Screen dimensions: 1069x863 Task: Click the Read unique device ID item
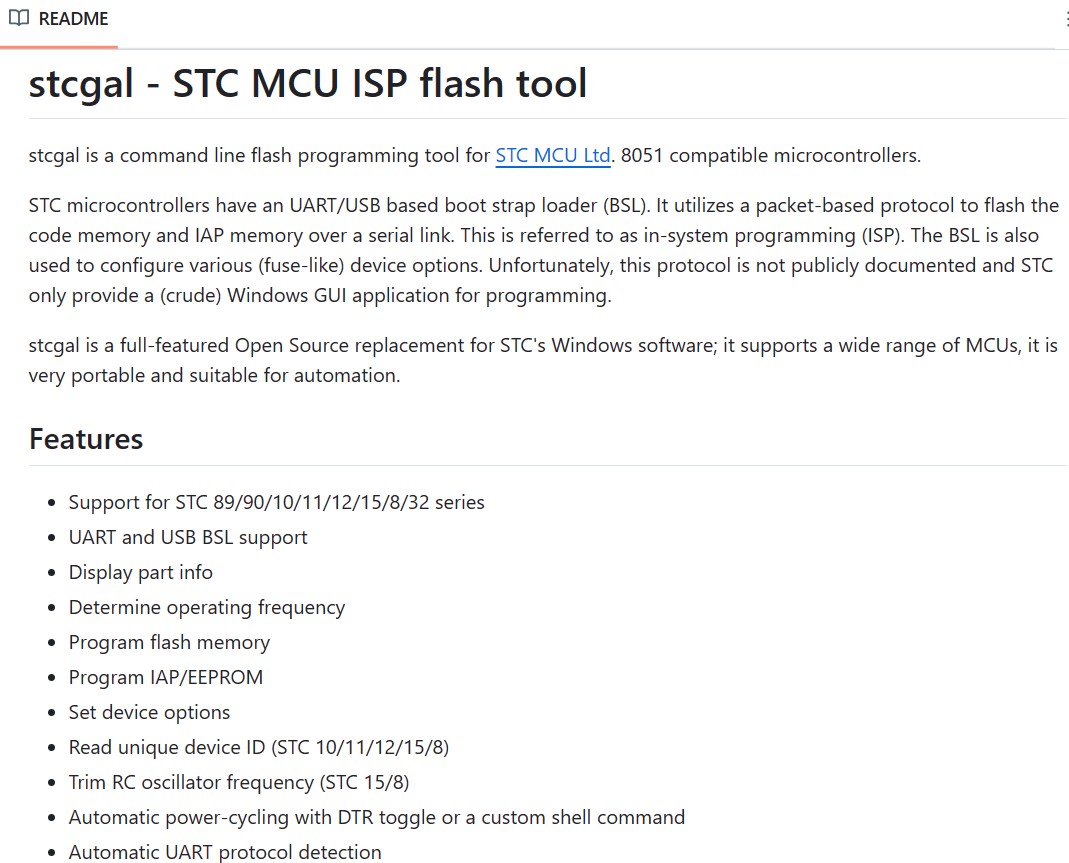pyautogui.click(x=258, y=747)
